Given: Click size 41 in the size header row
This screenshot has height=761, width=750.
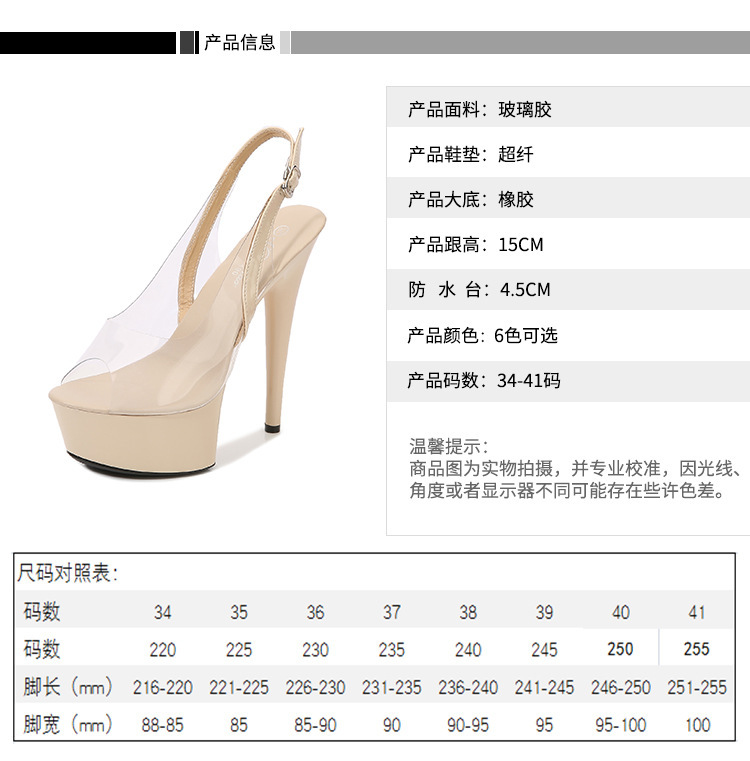Looking at the screenshot, I should (x=697, y=612).
